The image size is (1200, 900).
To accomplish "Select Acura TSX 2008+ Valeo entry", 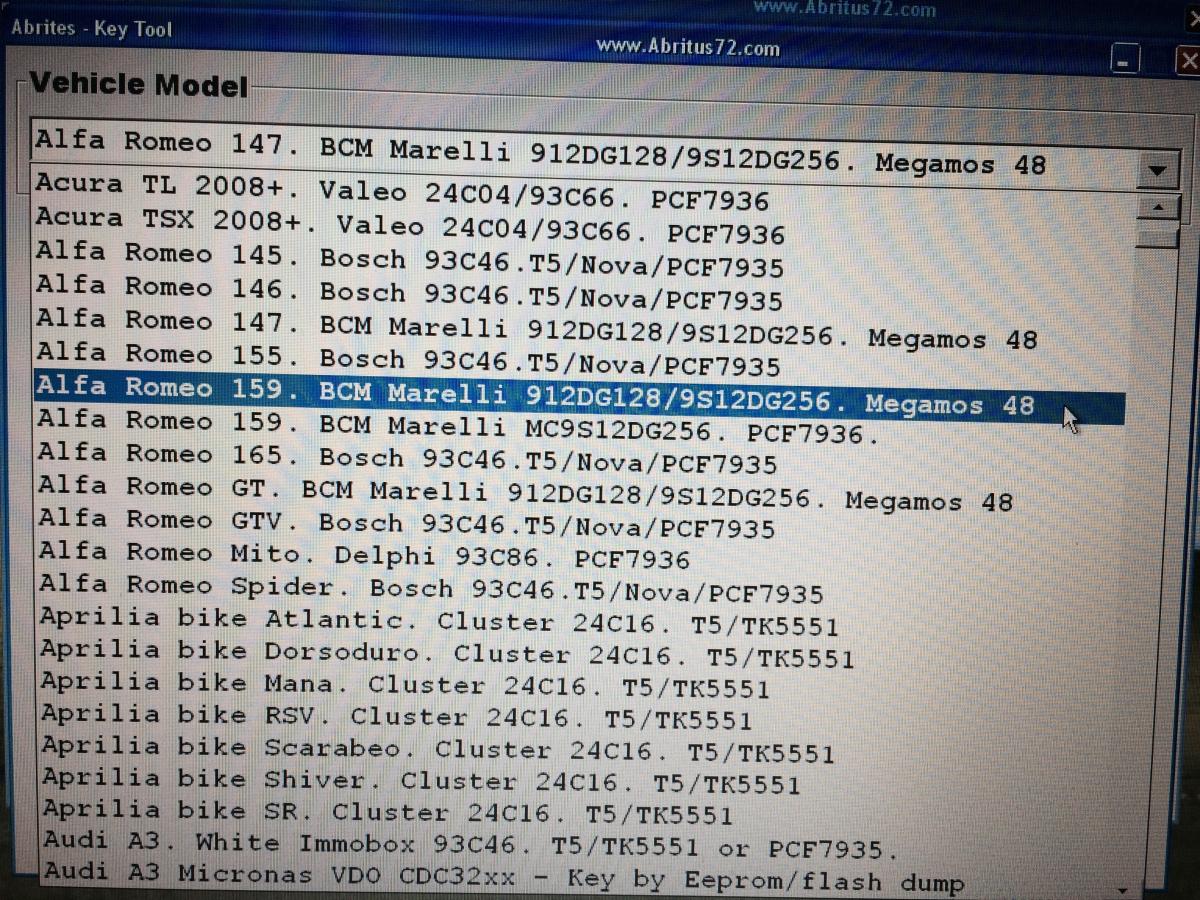I will point(410,226).
